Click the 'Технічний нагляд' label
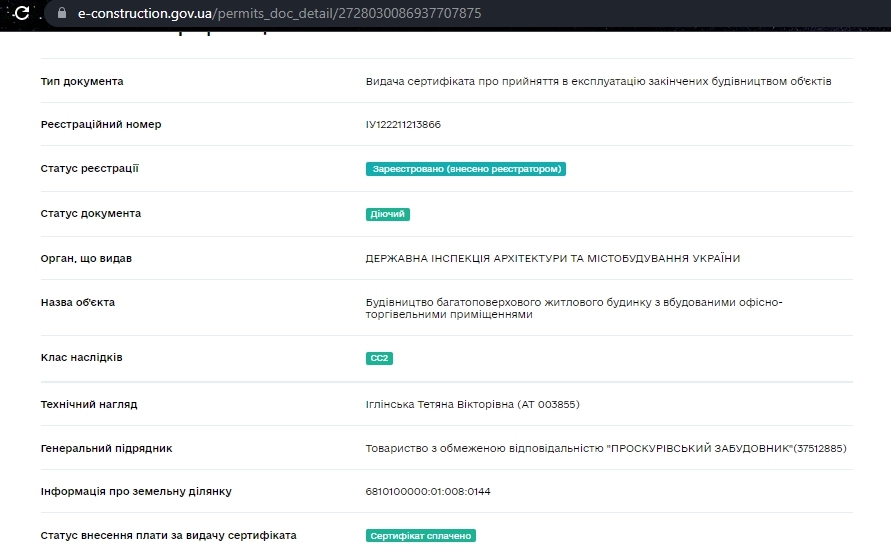This screenshot has height=558, width=891. [x=89, y=405]
